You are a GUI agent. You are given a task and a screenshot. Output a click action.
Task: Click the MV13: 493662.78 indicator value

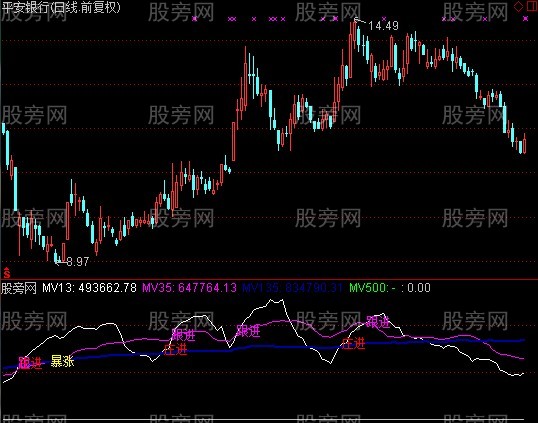click(x=89, y=287)
